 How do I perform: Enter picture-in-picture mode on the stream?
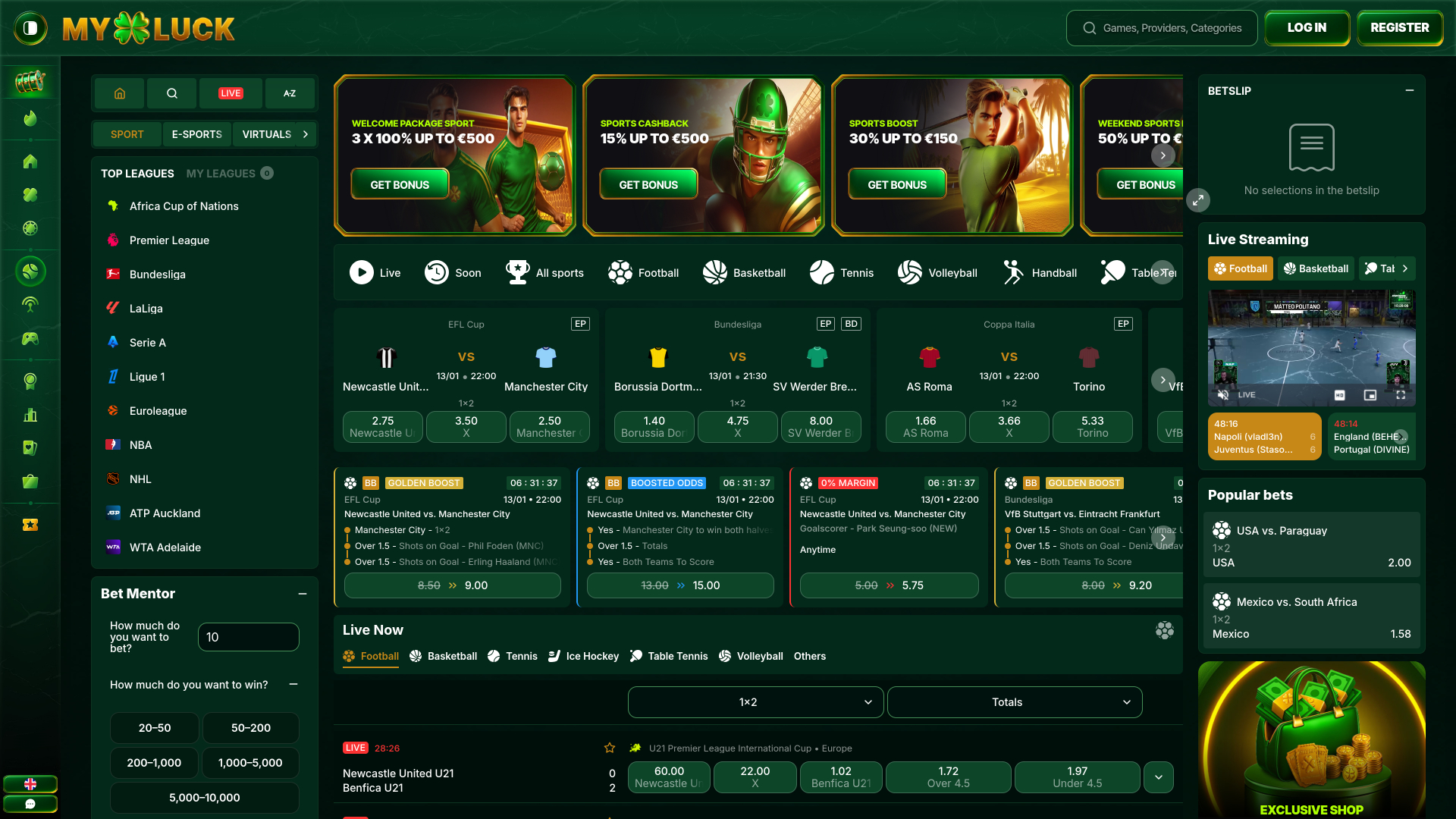pos(1370,395)
